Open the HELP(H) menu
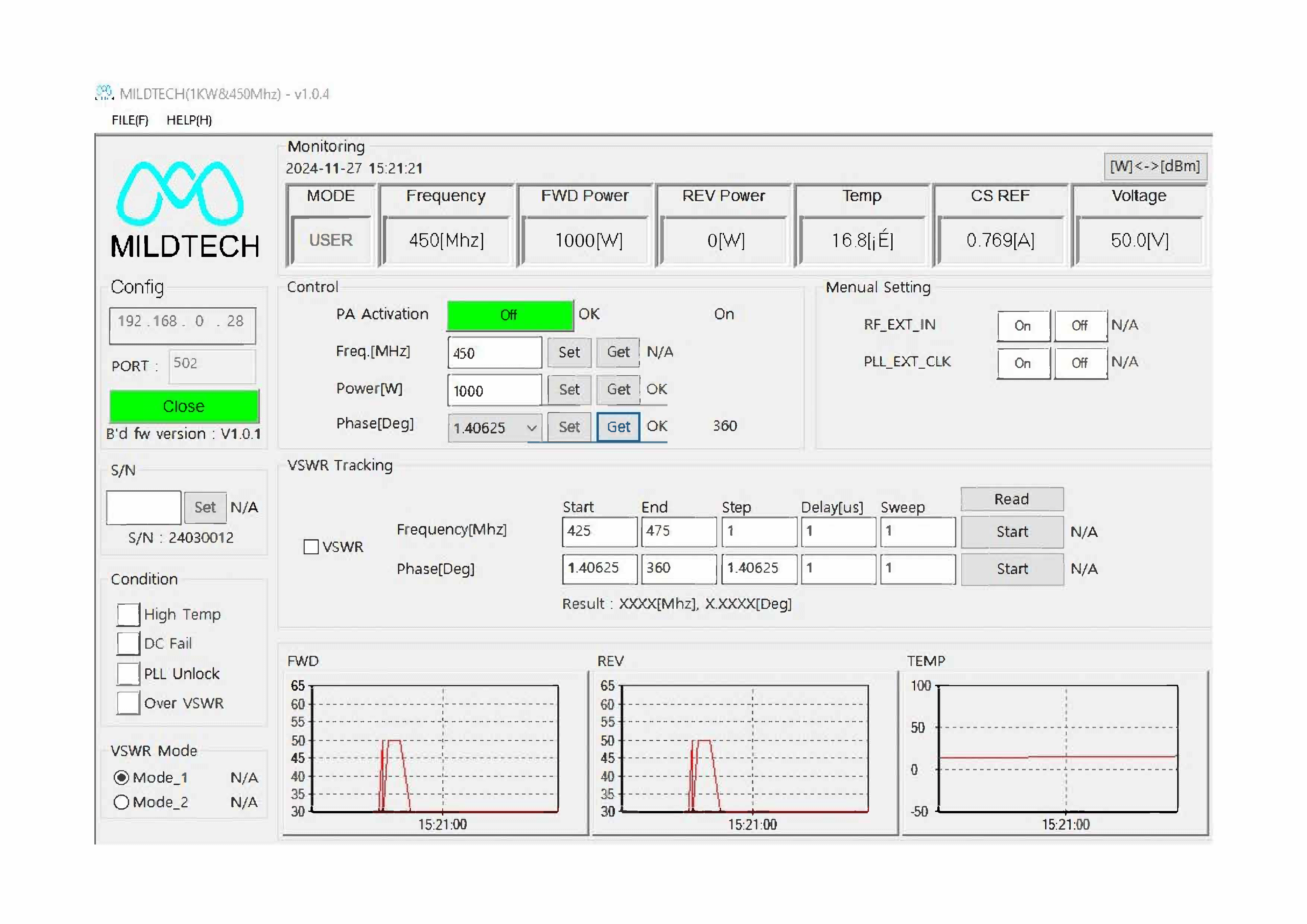Image resolution: width=1307 pixels, height=924 pixels. tap(189, 120)
